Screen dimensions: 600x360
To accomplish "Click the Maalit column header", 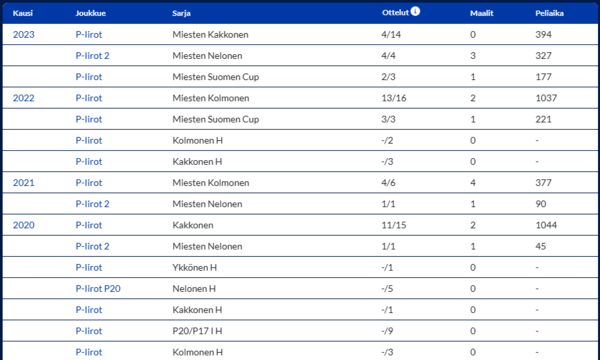I will coord(482,13).
